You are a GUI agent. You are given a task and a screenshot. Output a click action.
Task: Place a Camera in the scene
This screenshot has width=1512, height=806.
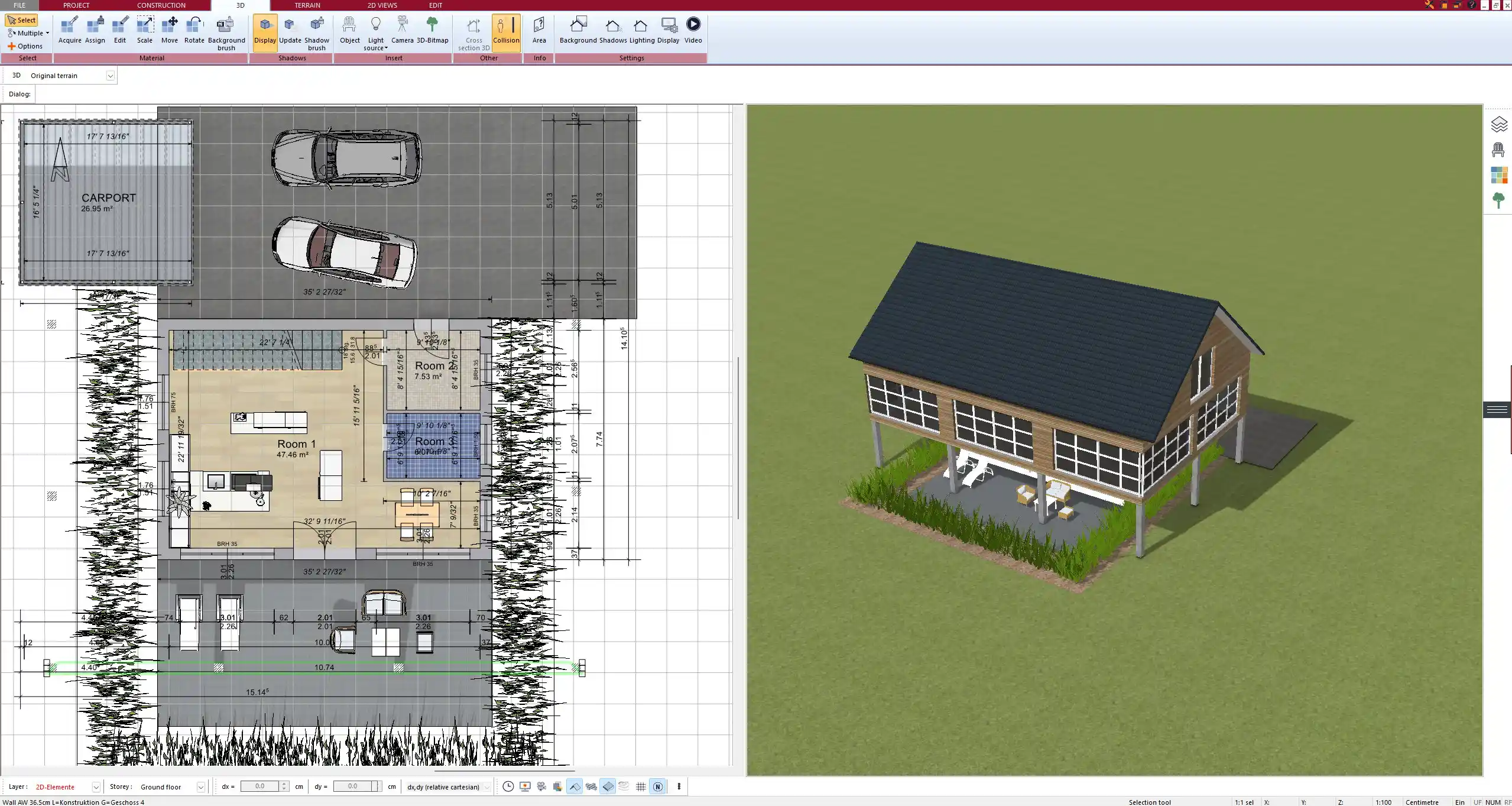pyautogui.click(x=403, y=30)
